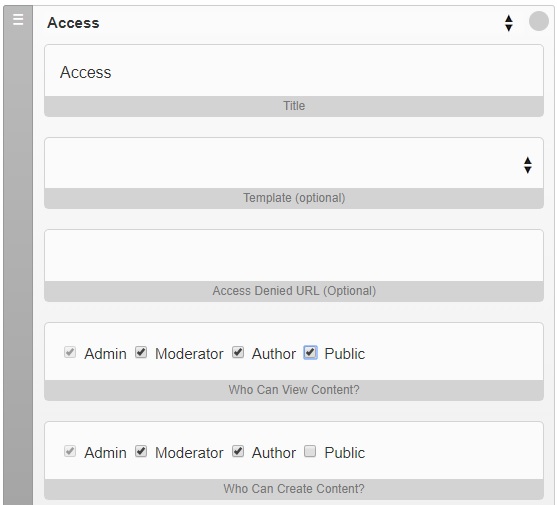Uncheck Public in Who Can View Content
This screenshot has height=505, width=557.
310,353
